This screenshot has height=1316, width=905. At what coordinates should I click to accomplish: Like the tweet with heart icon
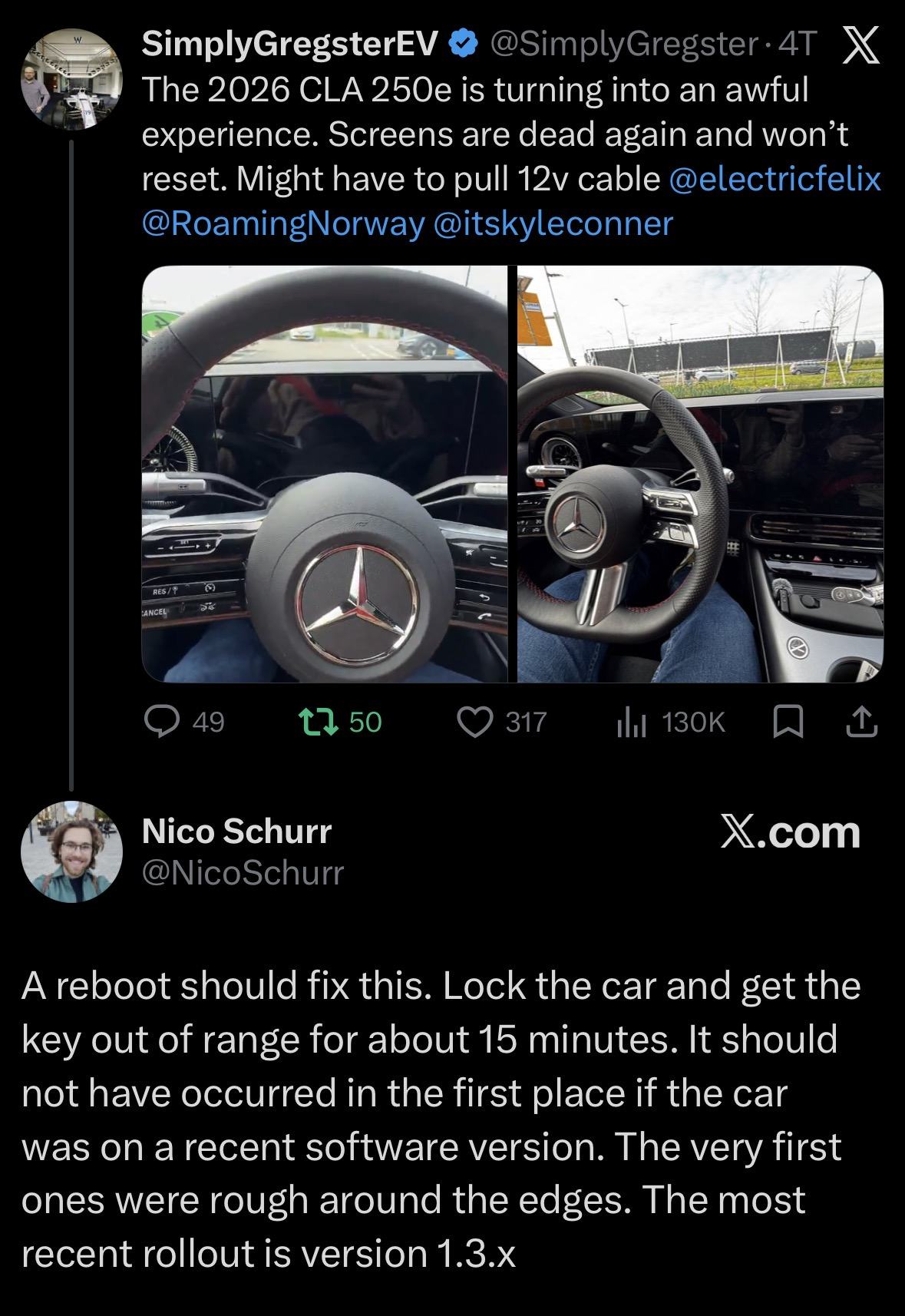click(474, 722)
